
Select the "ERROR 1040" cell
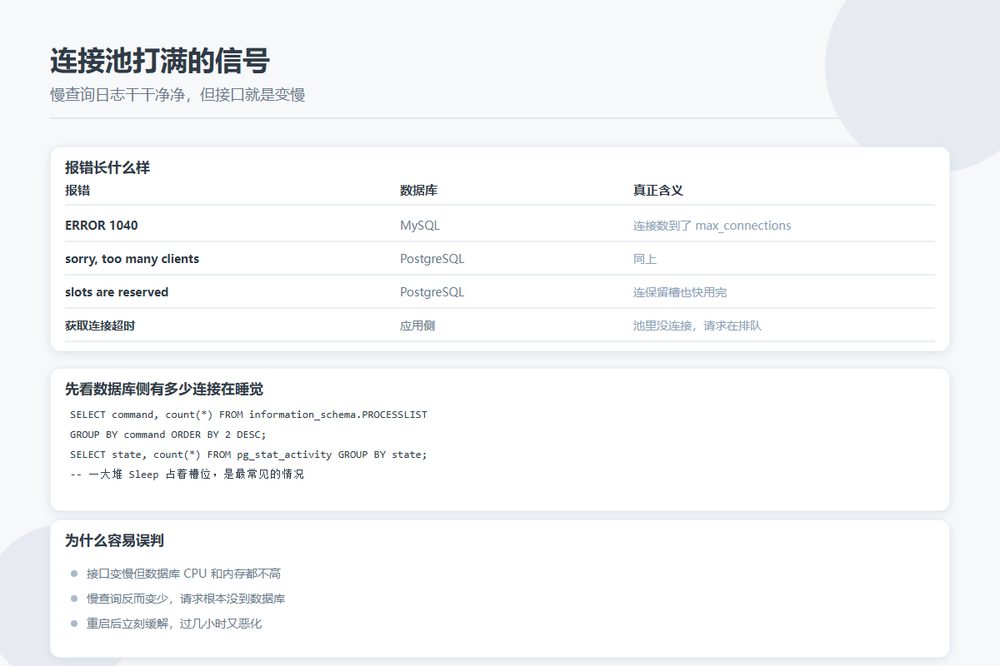pyautogui.click(x=101, y=225)
